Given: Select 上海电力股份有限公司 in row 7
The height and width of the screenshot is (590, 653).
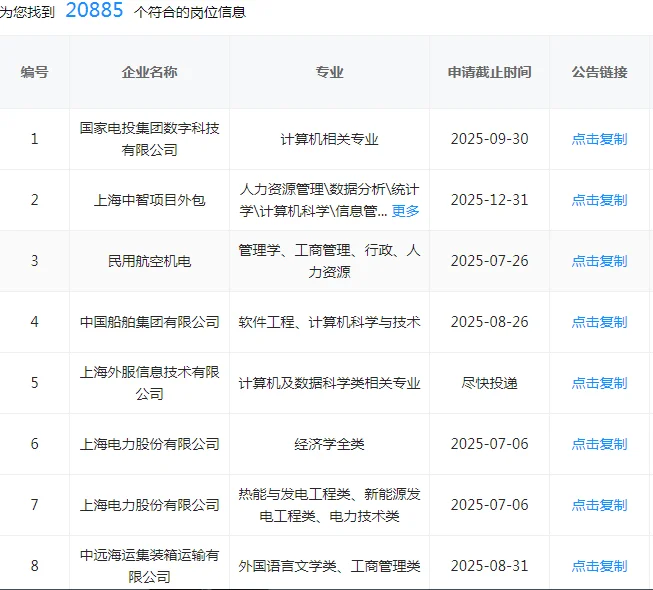Looking at the screenshot, I should coord(150,505).
